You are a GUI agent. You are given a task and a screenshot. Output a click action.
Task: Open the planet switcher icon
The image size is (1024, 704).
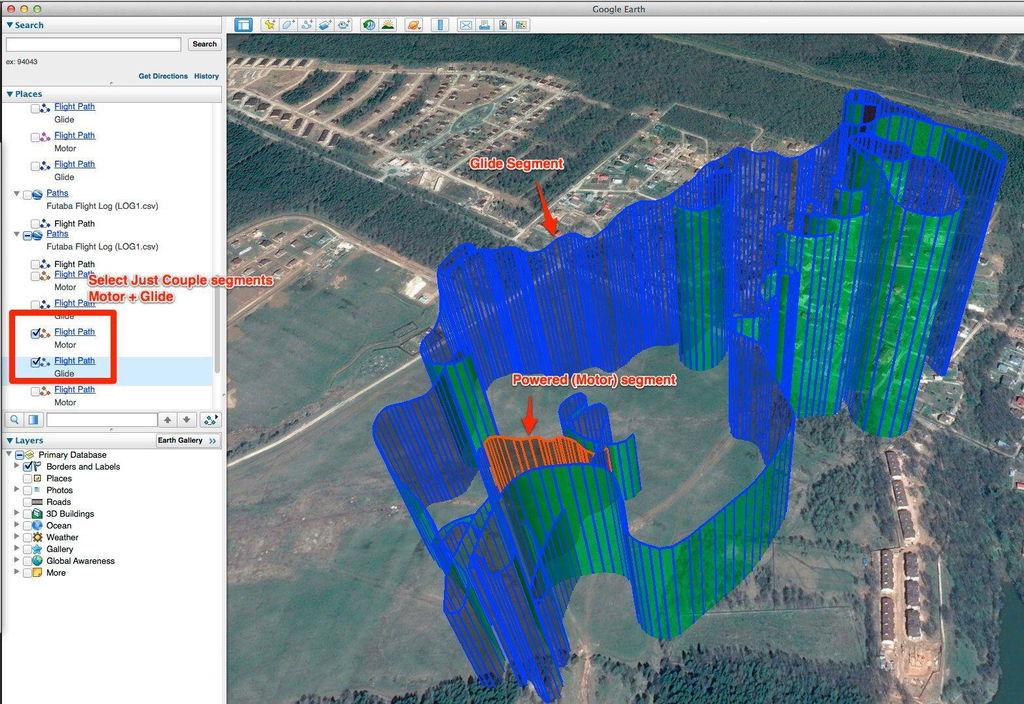coord(413,25)
